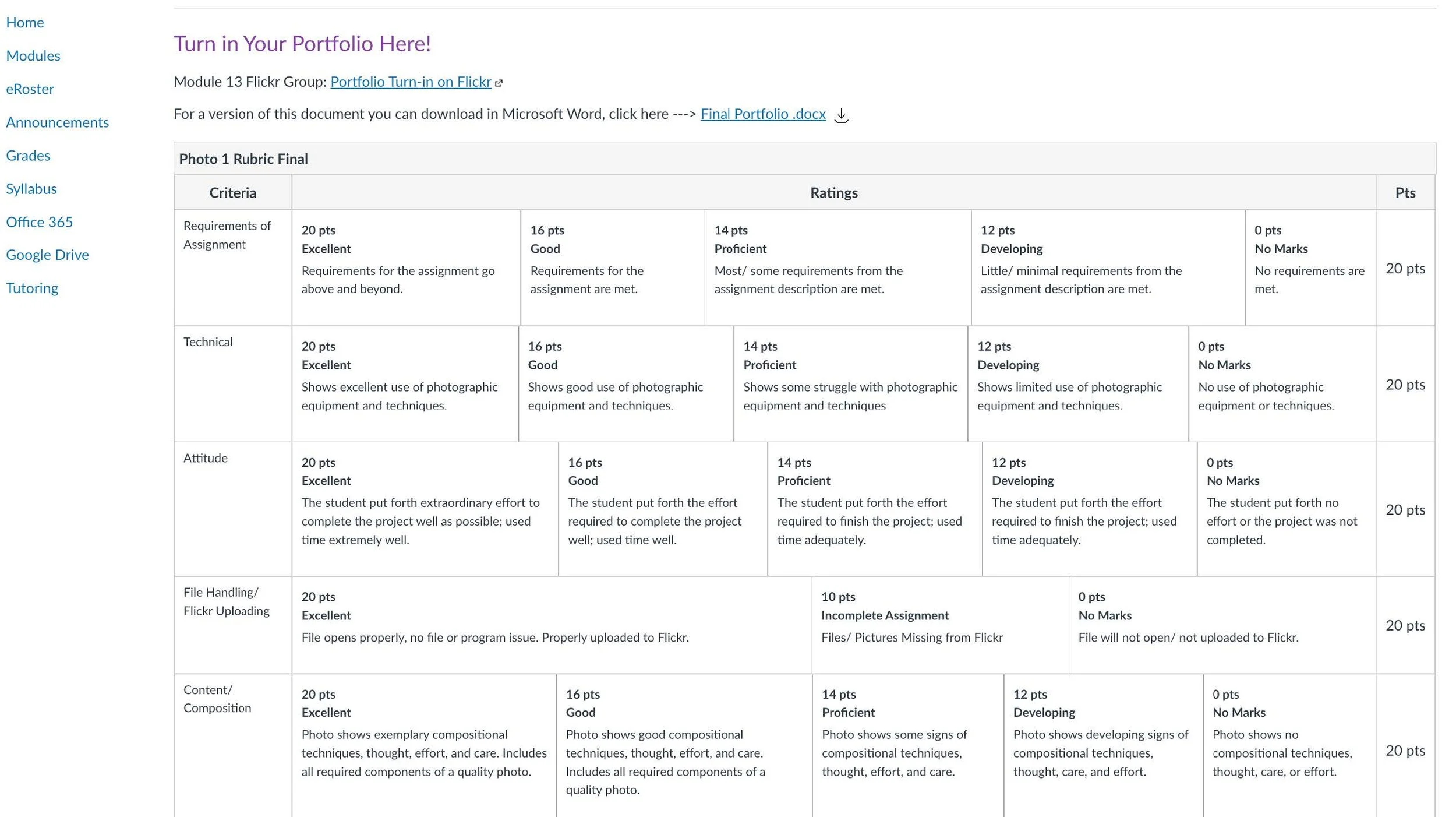The height and width of the screenshot is (817, 1456).
Task: Select the Proficient rating in the Attitude row
Action: [x=875, y=509]
